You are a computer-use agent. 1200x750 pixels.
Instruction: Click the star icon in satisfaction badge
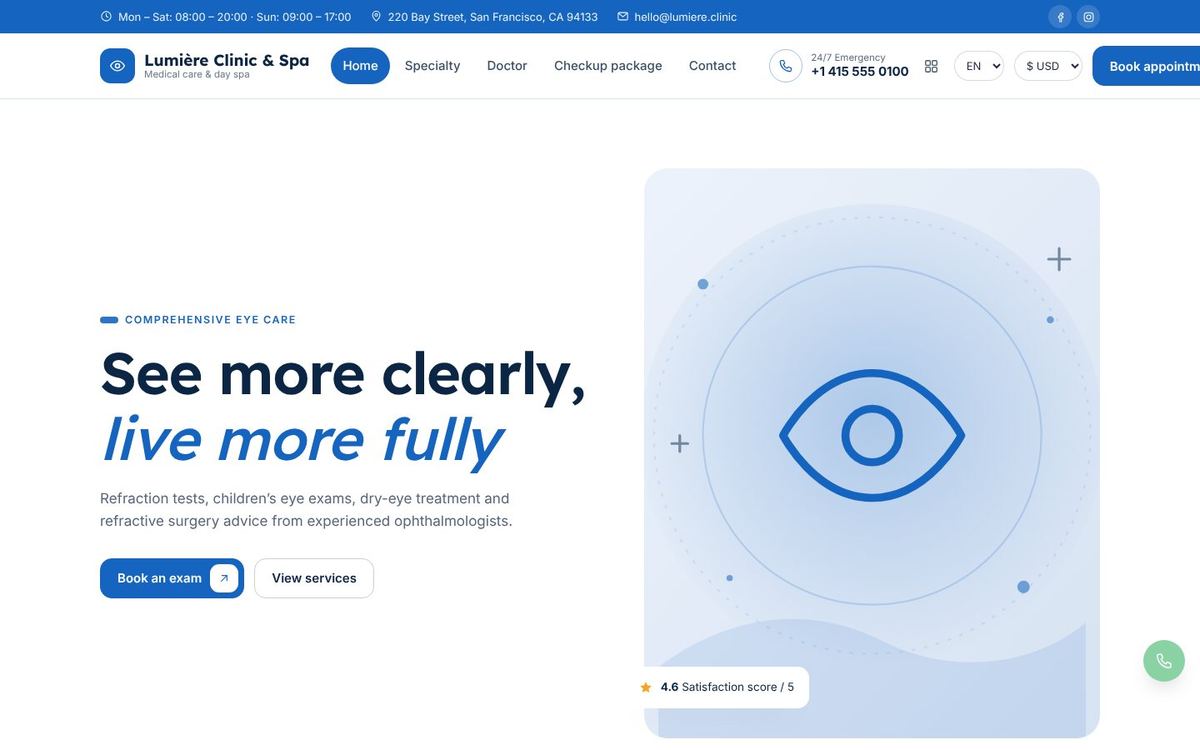pos(646,688)
